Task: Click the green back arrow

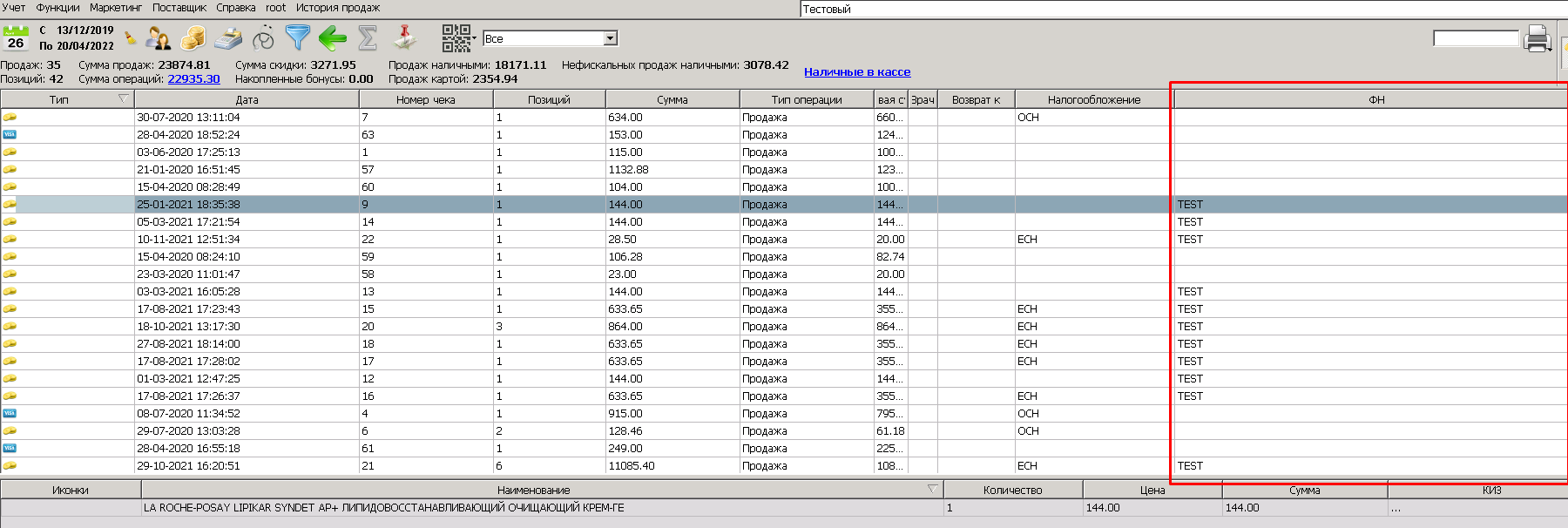Action: coord(333,38)
